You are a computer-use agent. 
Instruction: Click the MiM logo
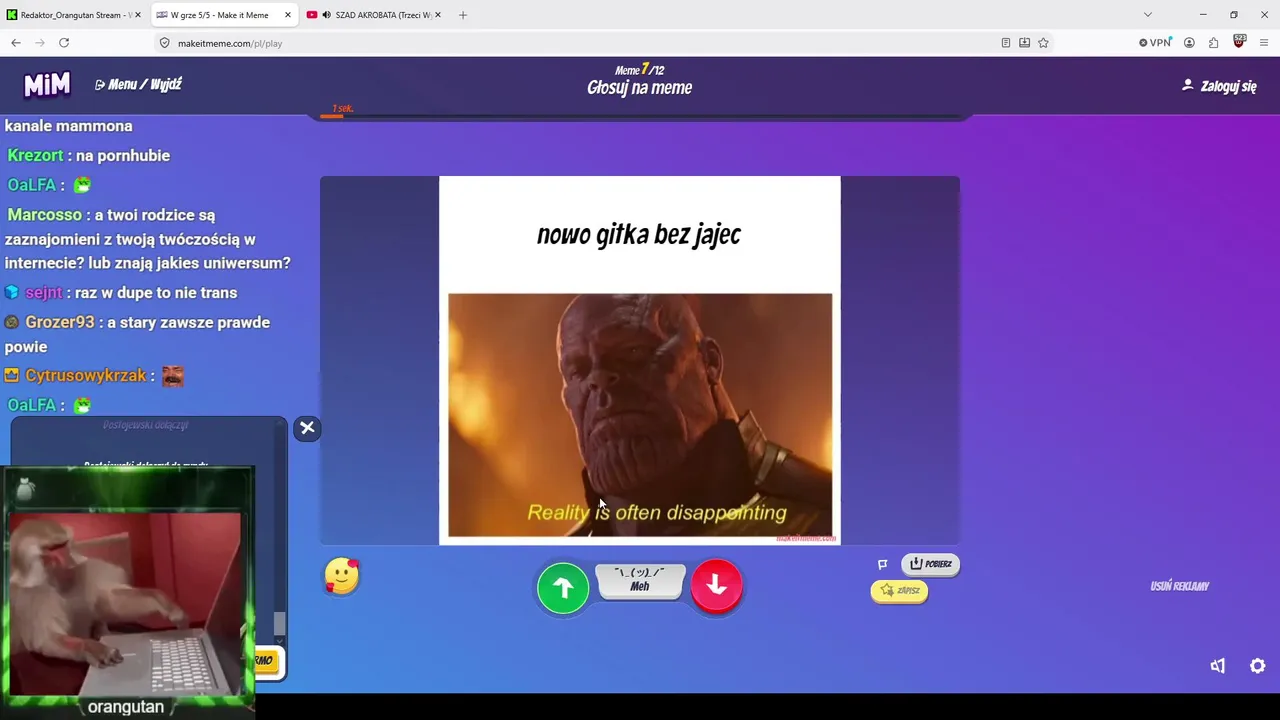coord(47,85)
